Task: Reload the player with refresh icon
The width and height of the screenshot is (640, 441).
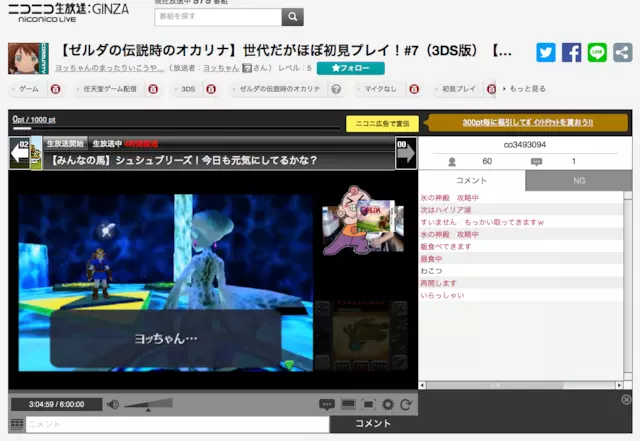Action: click(406, 404)
